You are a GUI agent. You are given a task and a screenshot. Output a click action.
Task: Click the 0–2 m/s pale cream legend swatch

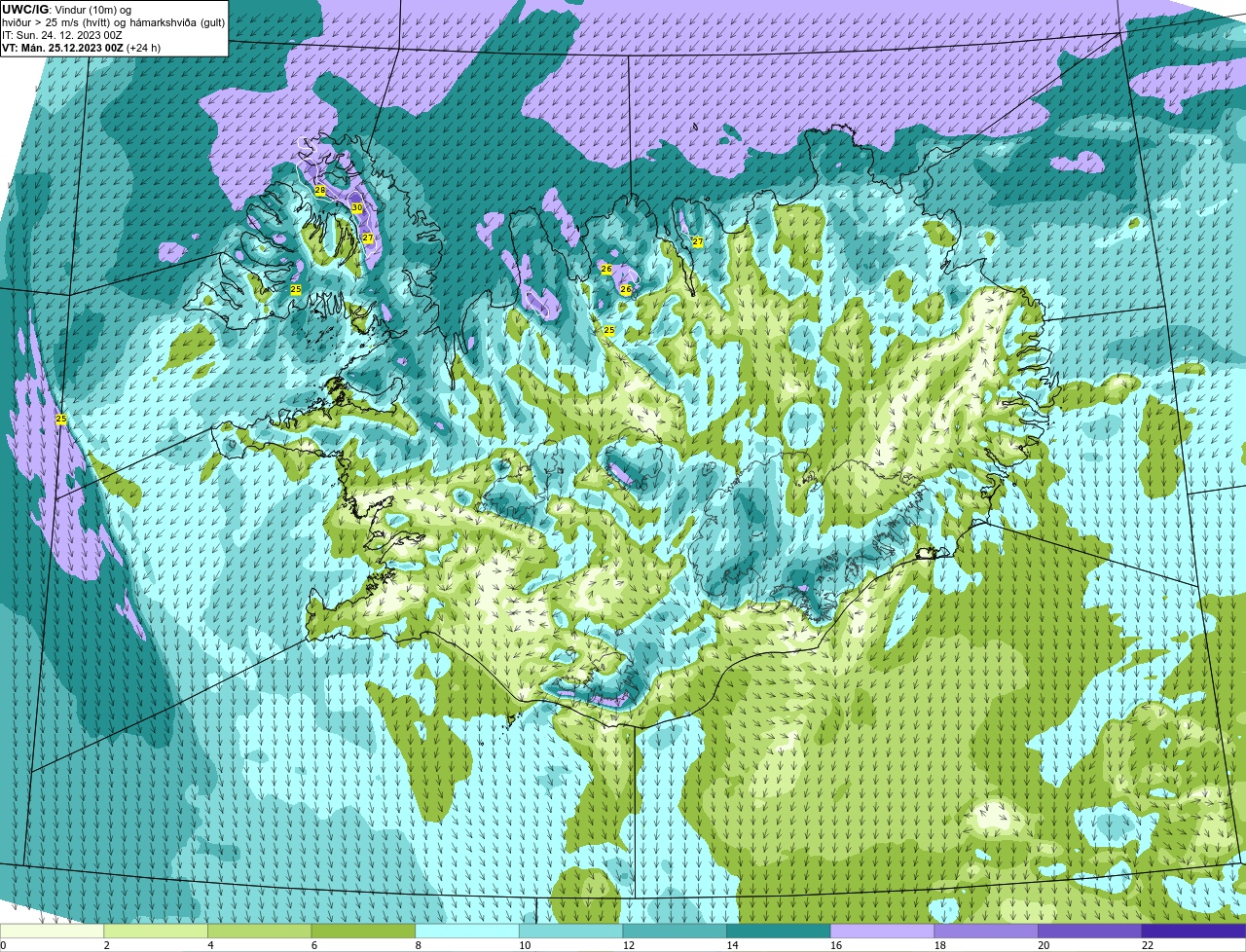click(x=52, y=931)
